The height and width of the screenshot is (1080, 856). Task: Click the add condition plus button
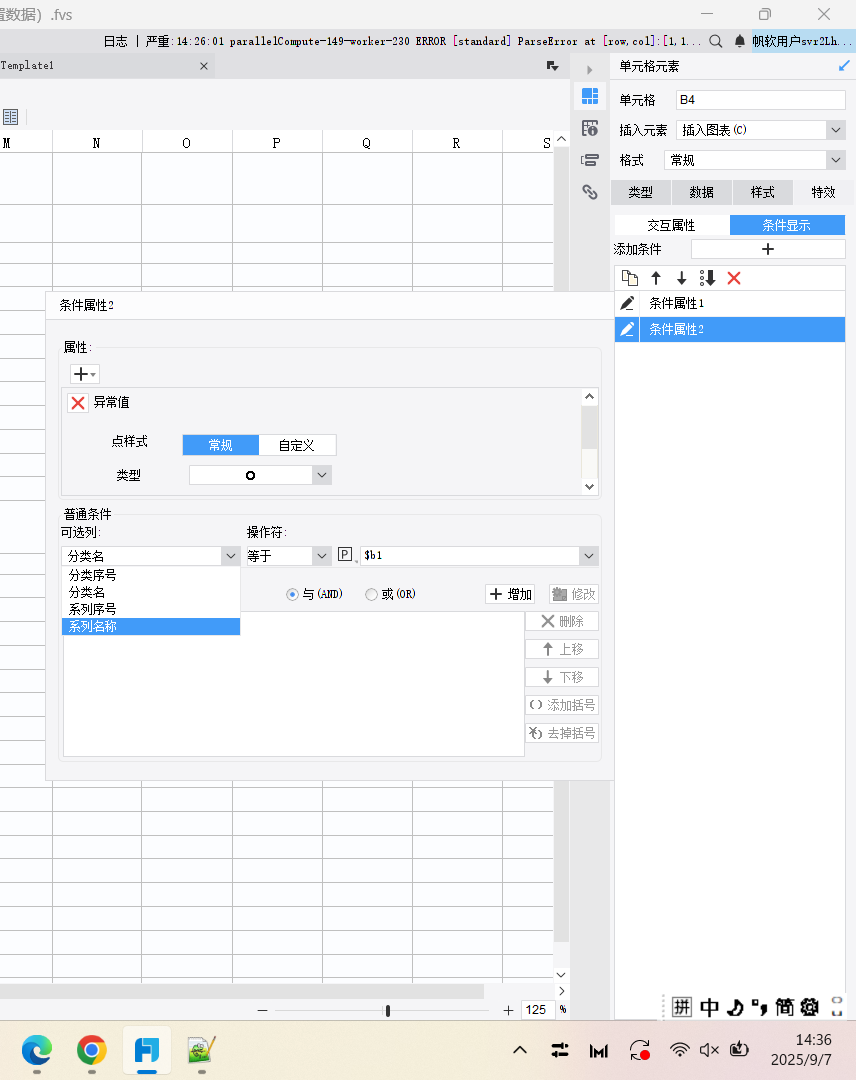(768, 249)
